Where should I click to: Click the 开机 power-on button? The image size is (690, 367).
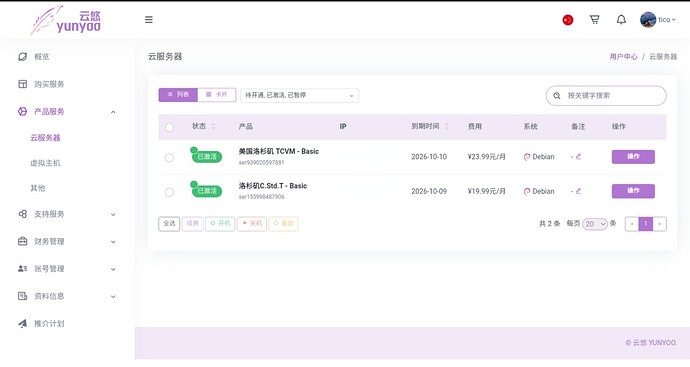(x=220, y=224)
